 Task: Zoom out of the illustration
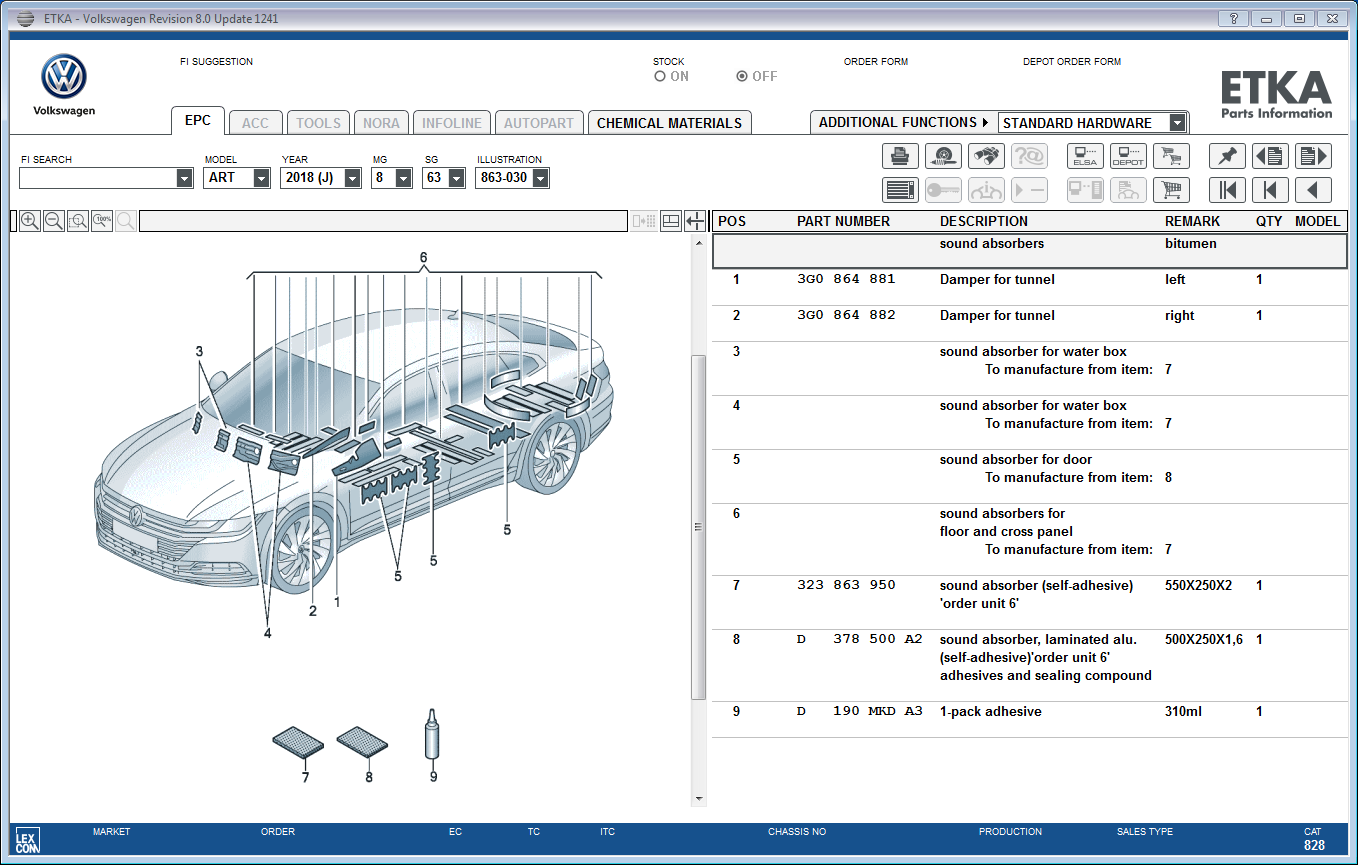54,221
